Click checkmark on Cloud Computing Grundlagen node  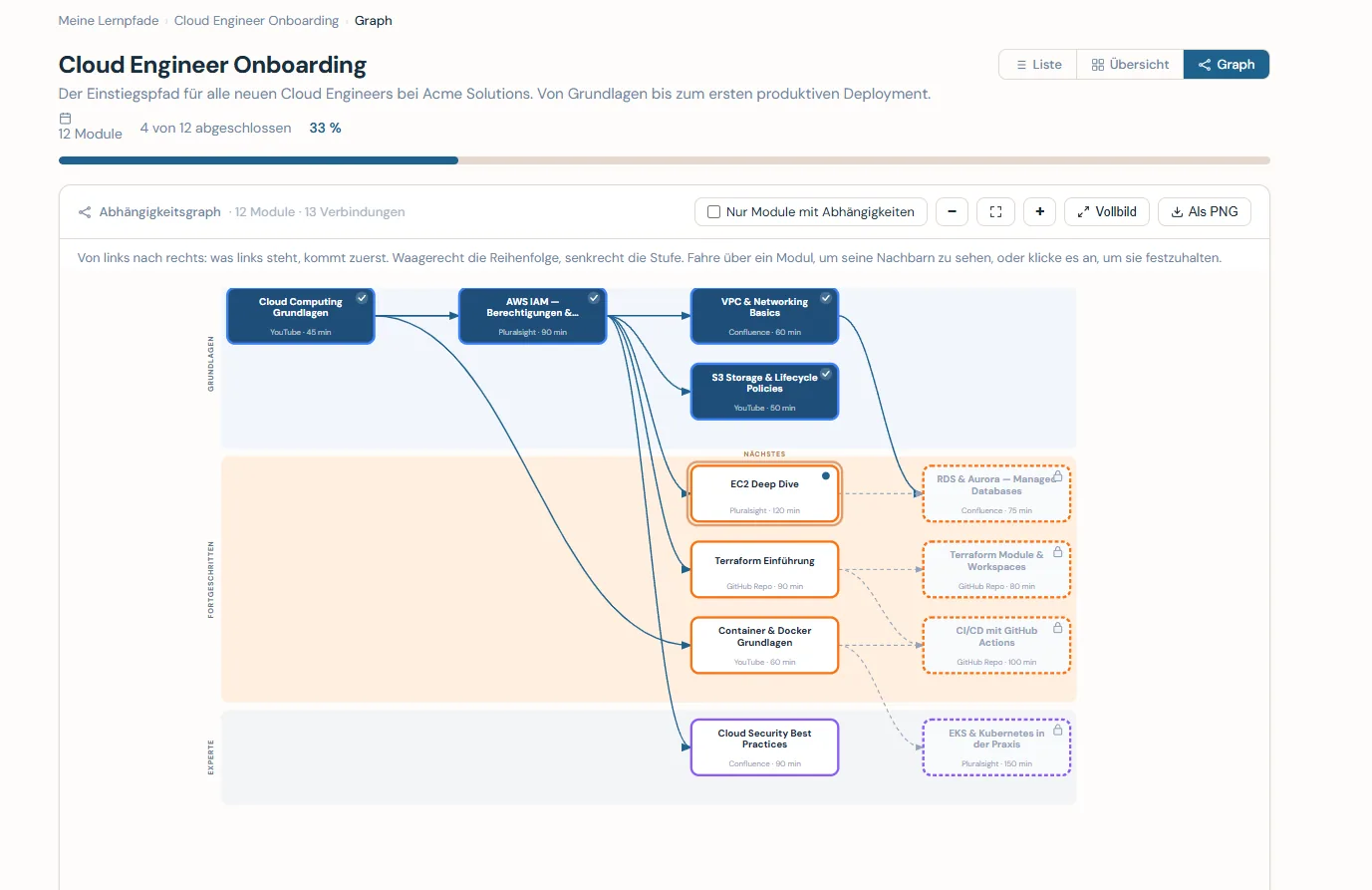coord(362,298)
